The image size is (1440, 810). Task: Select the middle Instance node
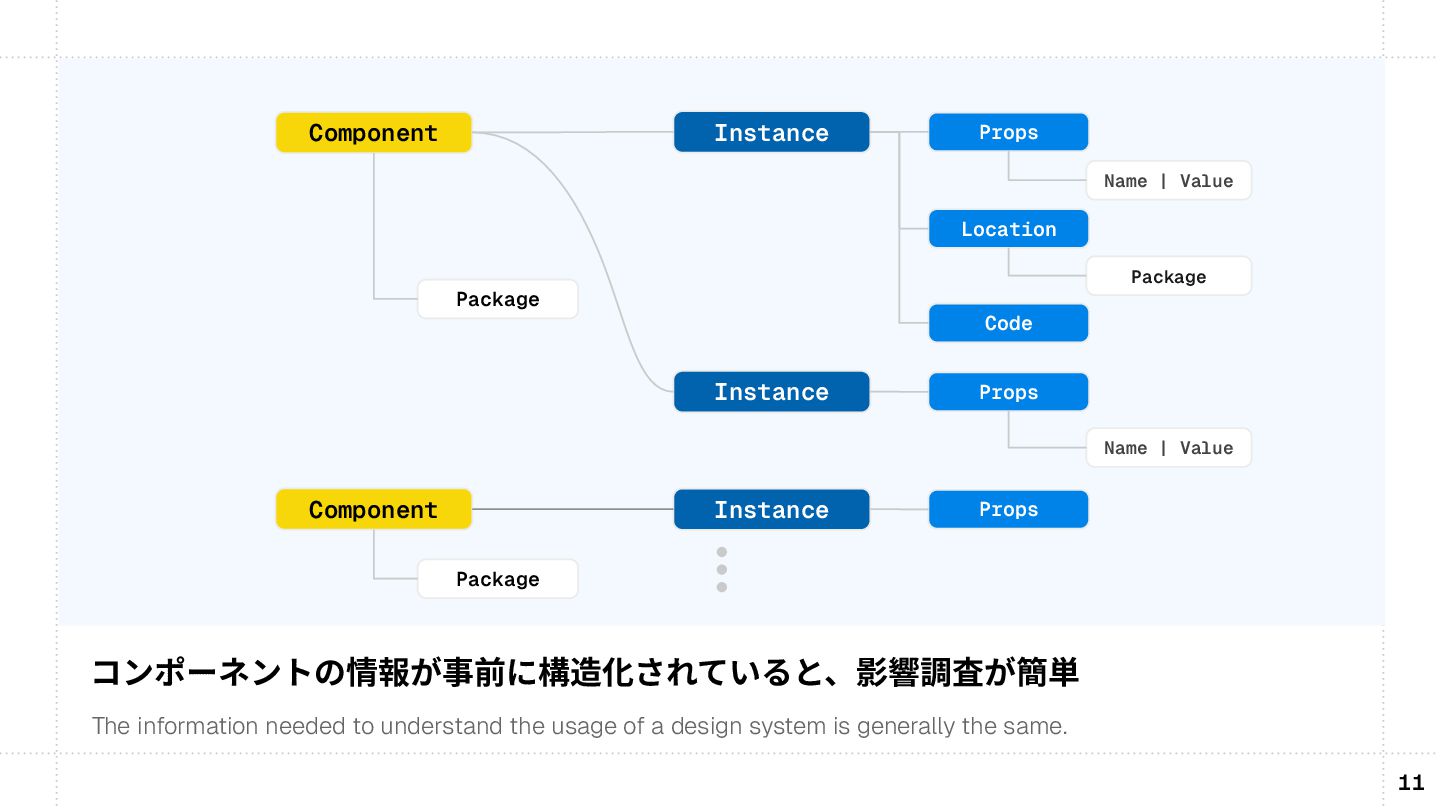[x=771, y=392]
